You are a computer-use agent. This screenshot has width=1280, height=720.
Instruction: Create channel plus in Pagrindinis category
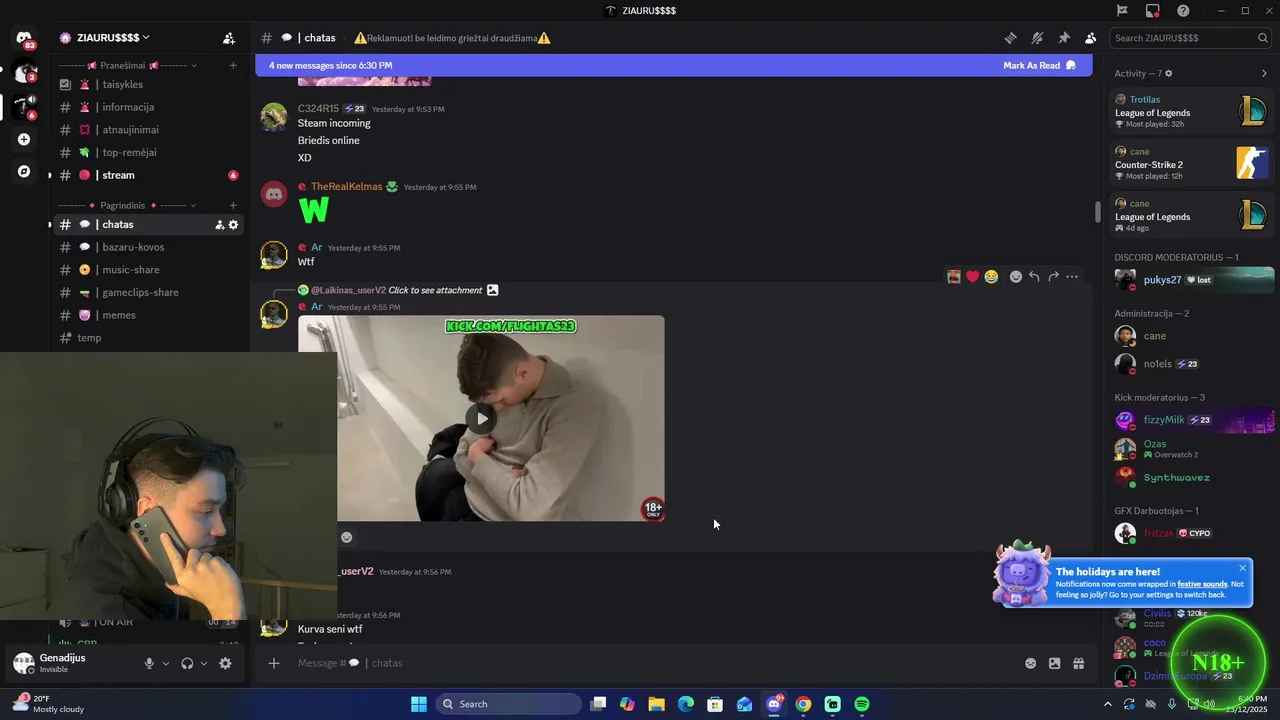click(233, 205)
